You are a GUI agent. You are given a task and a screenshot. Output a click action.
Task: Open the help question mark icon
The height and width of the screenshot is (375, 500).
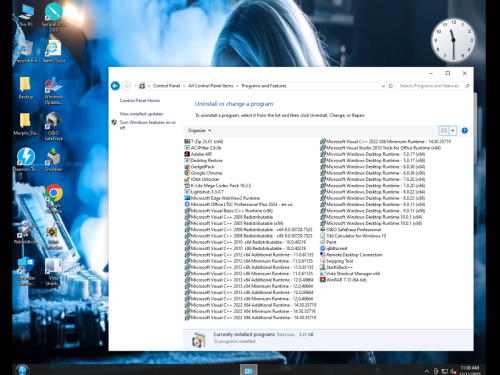click(x=465, y=131)
